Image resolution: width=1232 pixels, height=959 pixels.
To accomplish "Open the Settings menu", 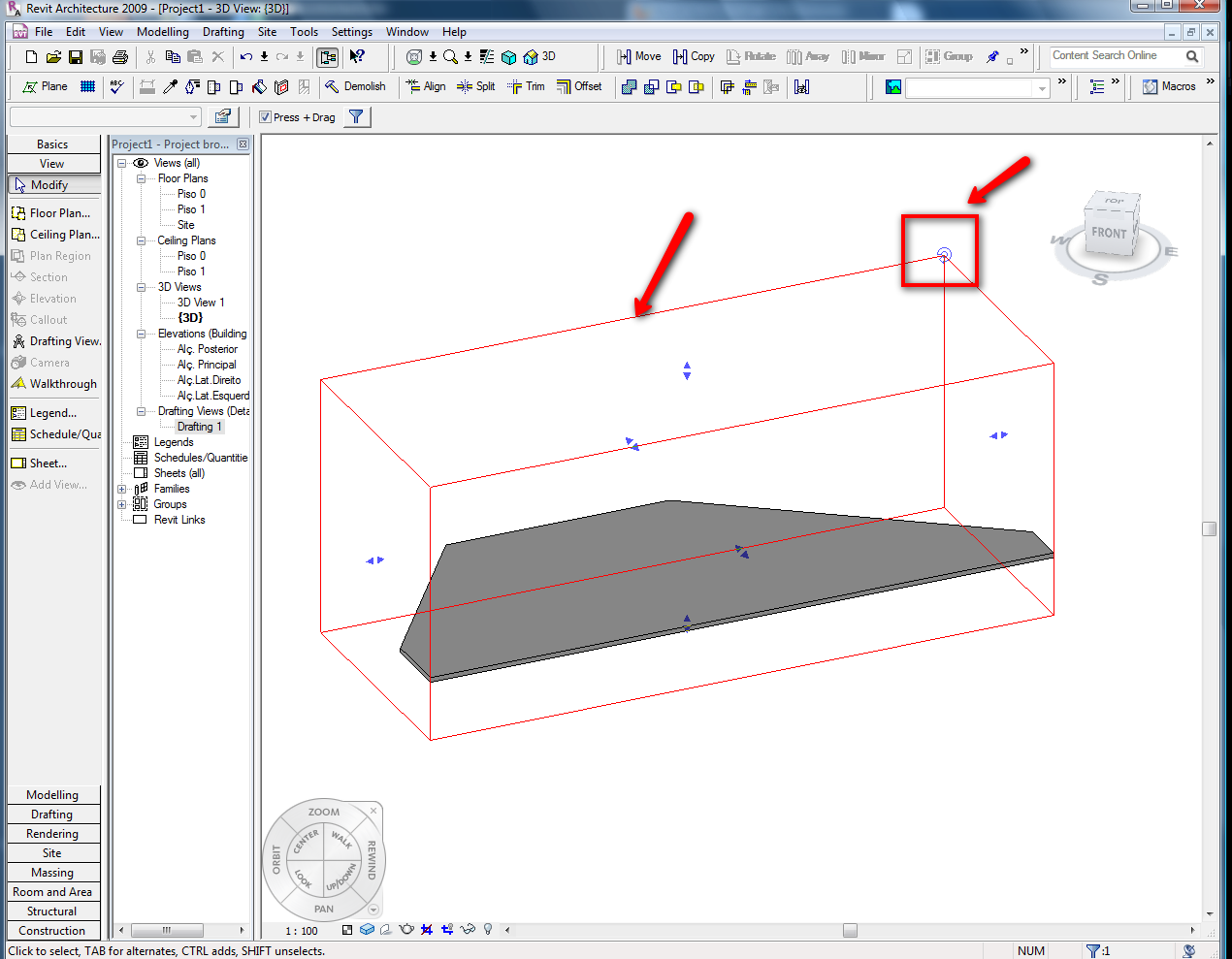I will [352, 32].
